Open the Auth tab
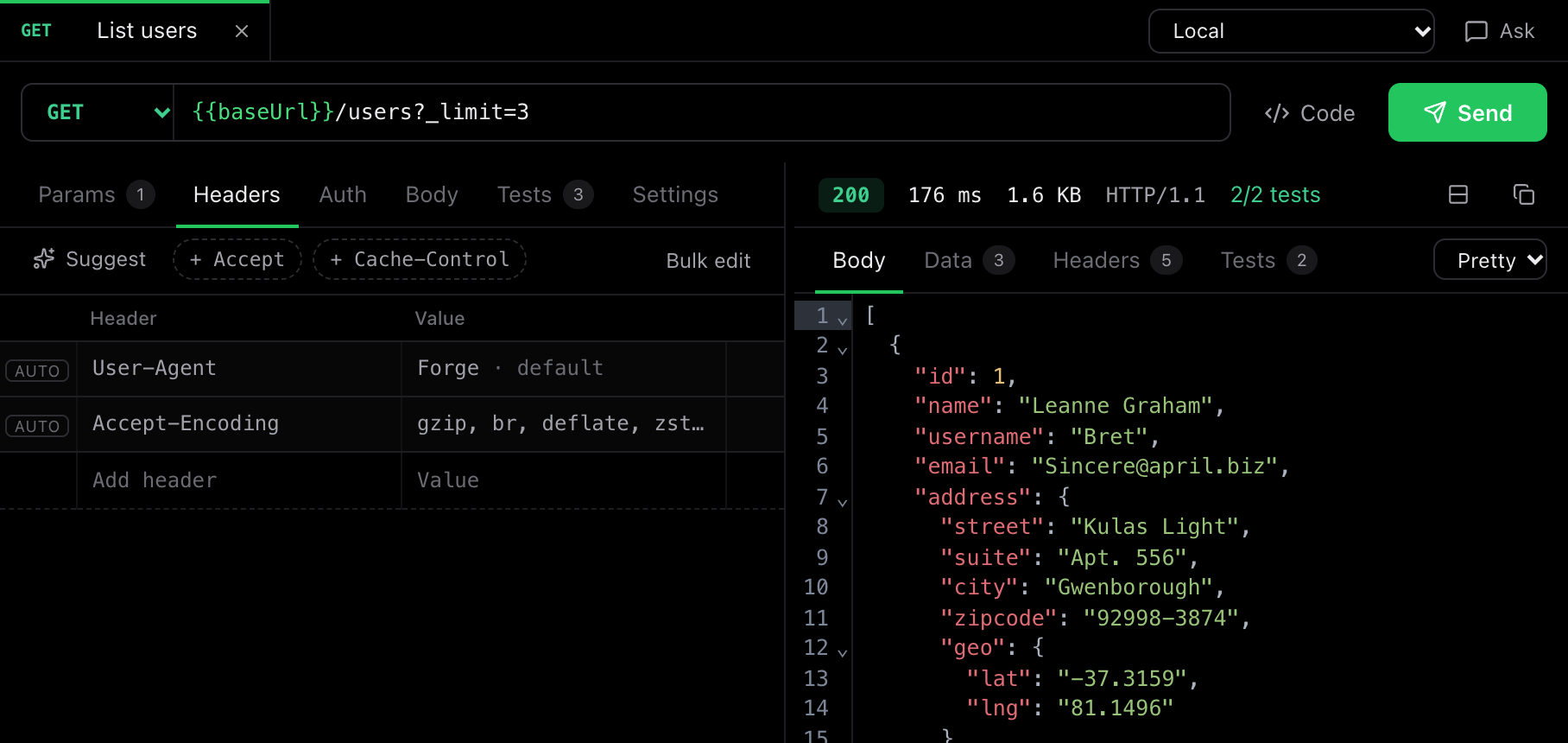The height and width of the screenshot is (743, 1568). point(343,194)
